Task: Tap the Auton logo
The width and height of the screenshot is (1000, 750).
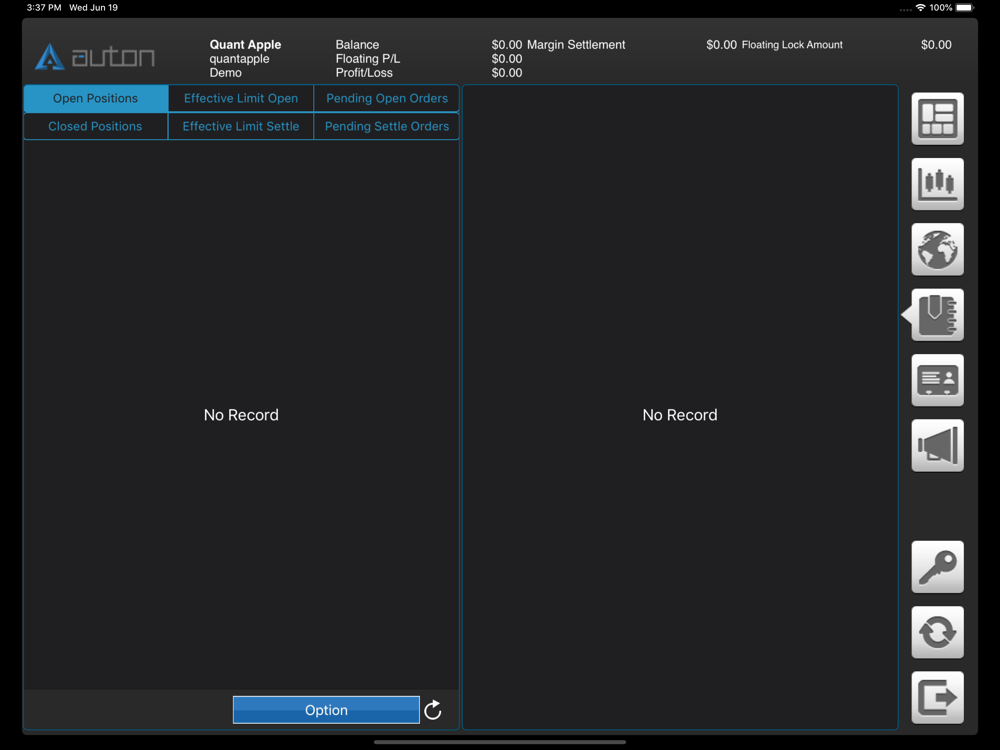Action: [94, 57]
